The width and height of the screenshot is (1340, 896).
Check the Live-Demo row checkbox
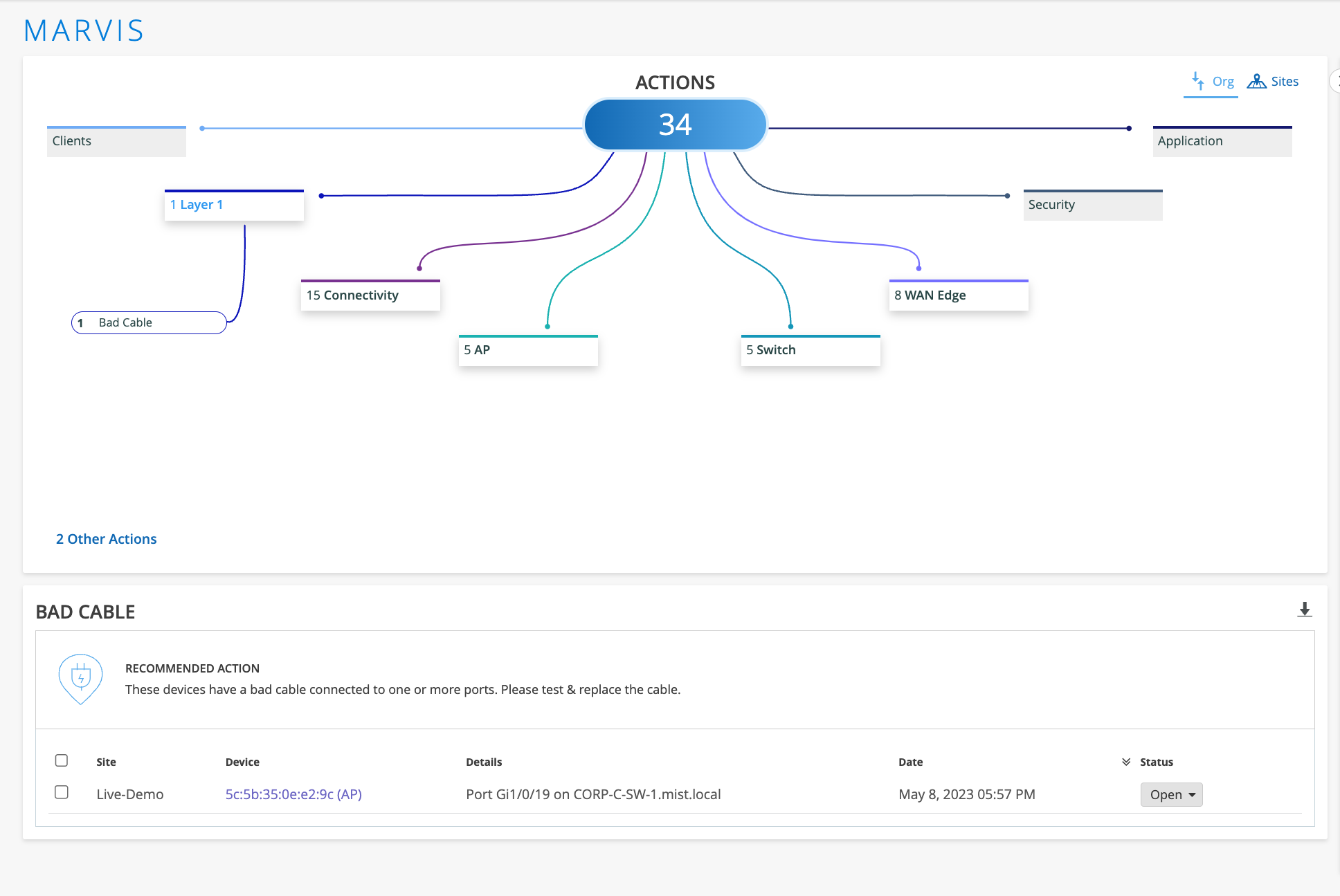(62, 792)
